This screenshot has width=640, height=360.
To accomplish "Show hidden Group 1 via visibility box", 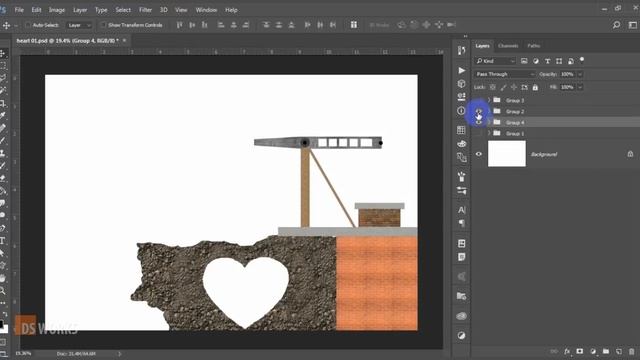I will coord(479,133).
